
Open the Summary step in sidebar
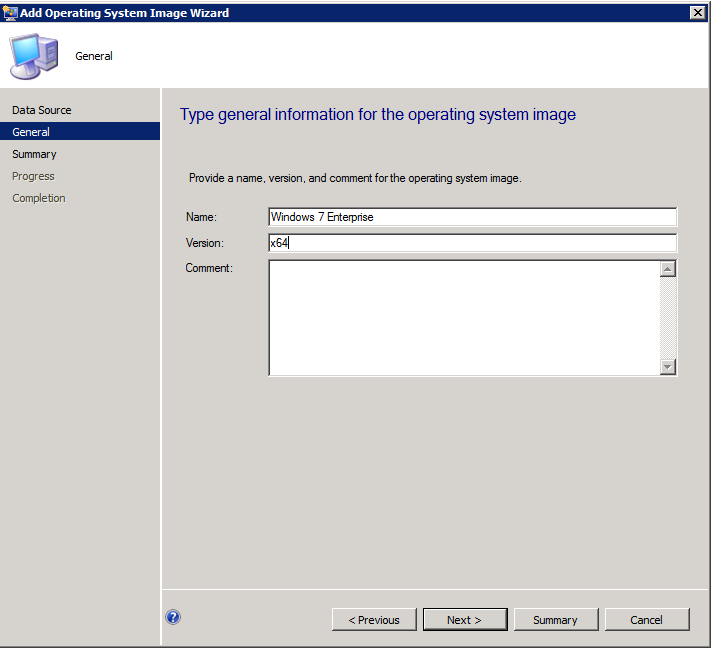pos(34,154)
